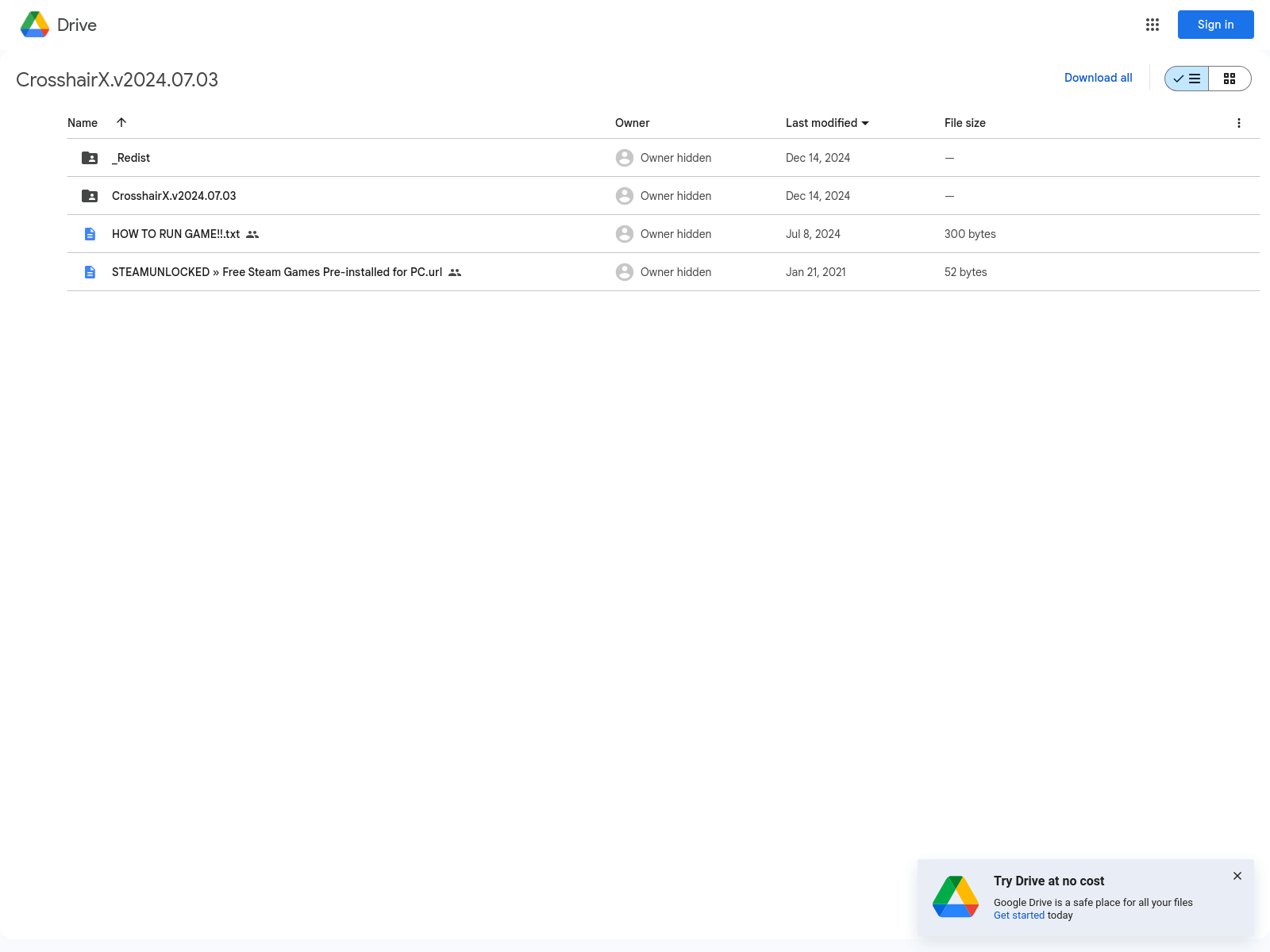Reverse sort direction arrow next to Name
Screen dimensions: 1270x952
click(121, 122)
